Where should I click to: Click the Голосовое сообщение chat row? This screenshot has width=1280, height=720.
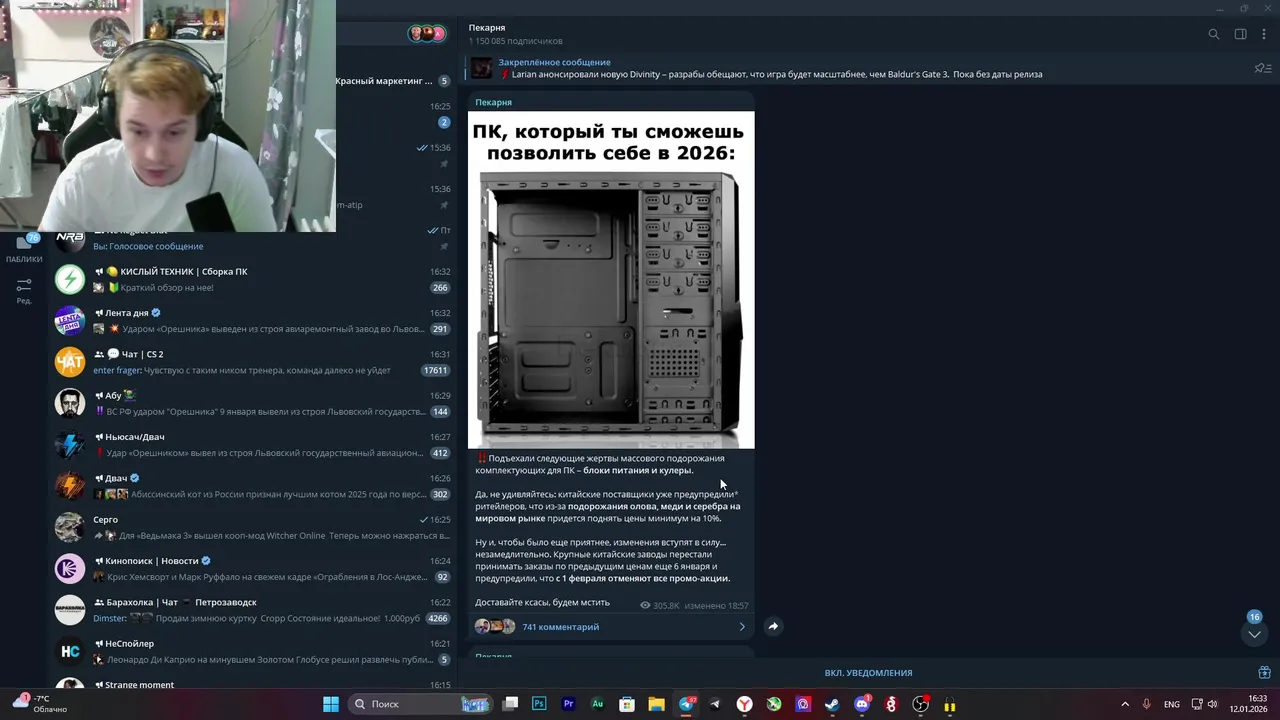point(255,241)
